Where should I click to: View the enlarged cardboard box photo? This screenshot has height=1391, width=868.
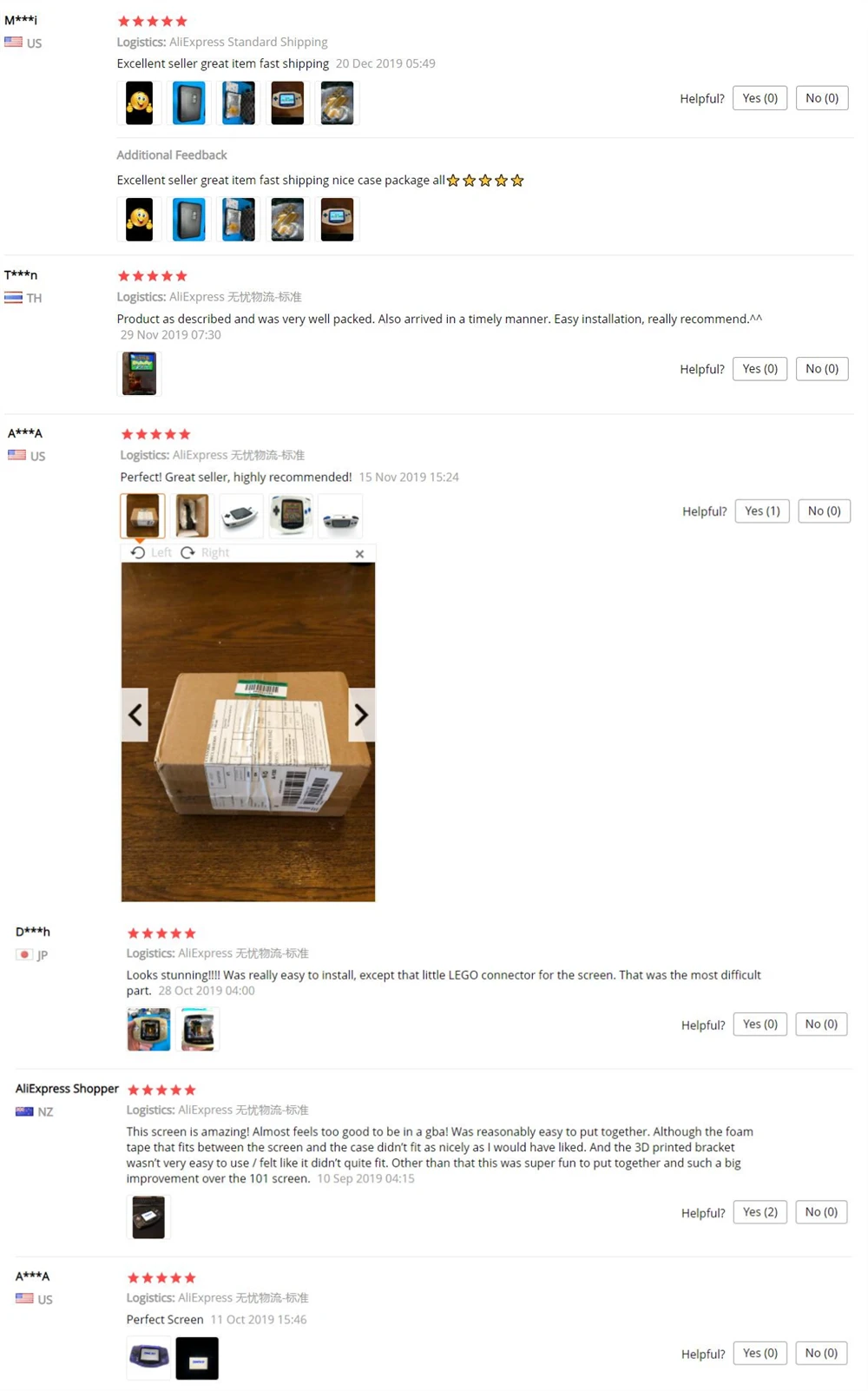tap(248, 732)
